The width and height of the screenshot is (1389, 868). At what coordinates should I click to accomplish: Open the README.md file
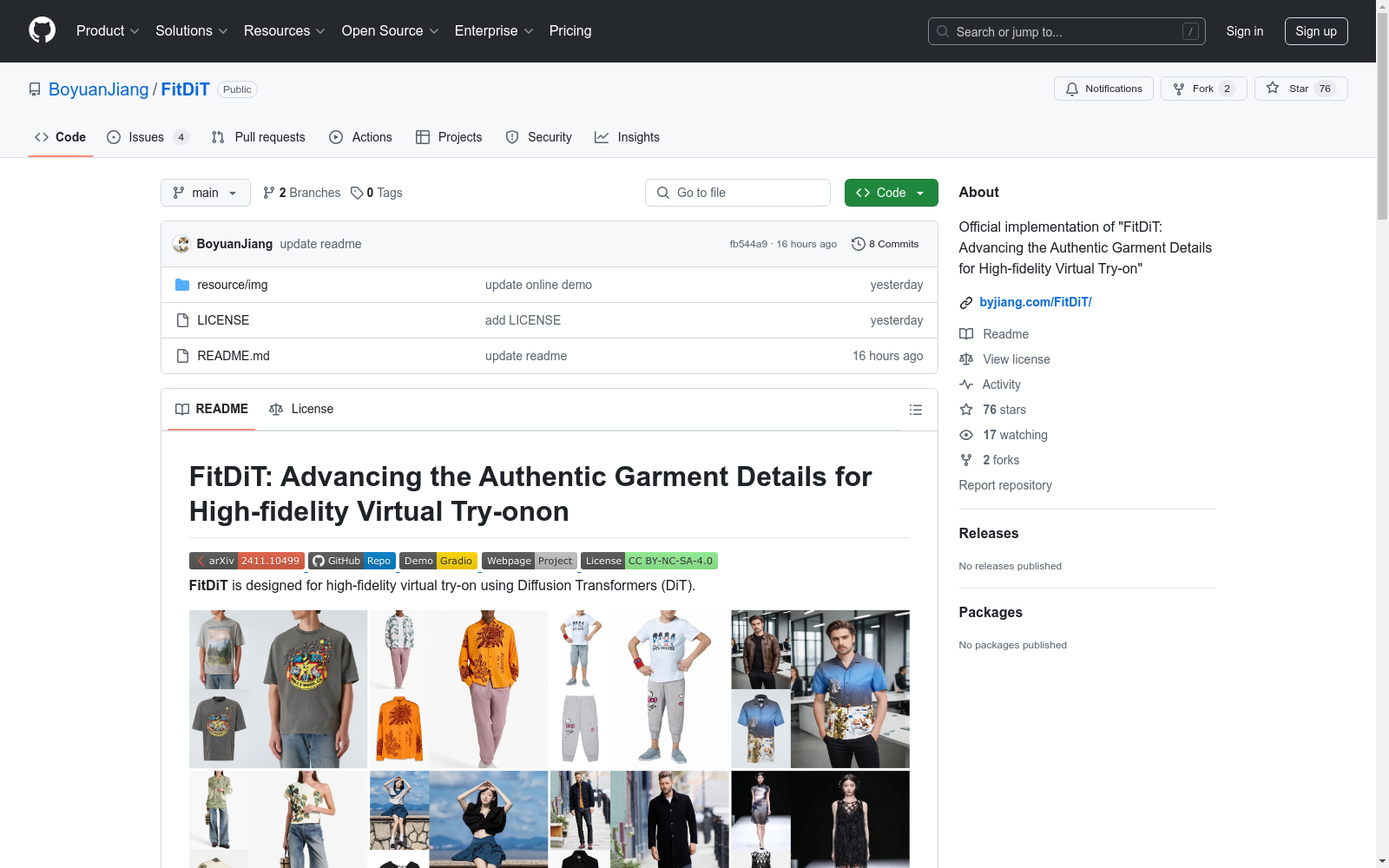(x=234, y=356)
